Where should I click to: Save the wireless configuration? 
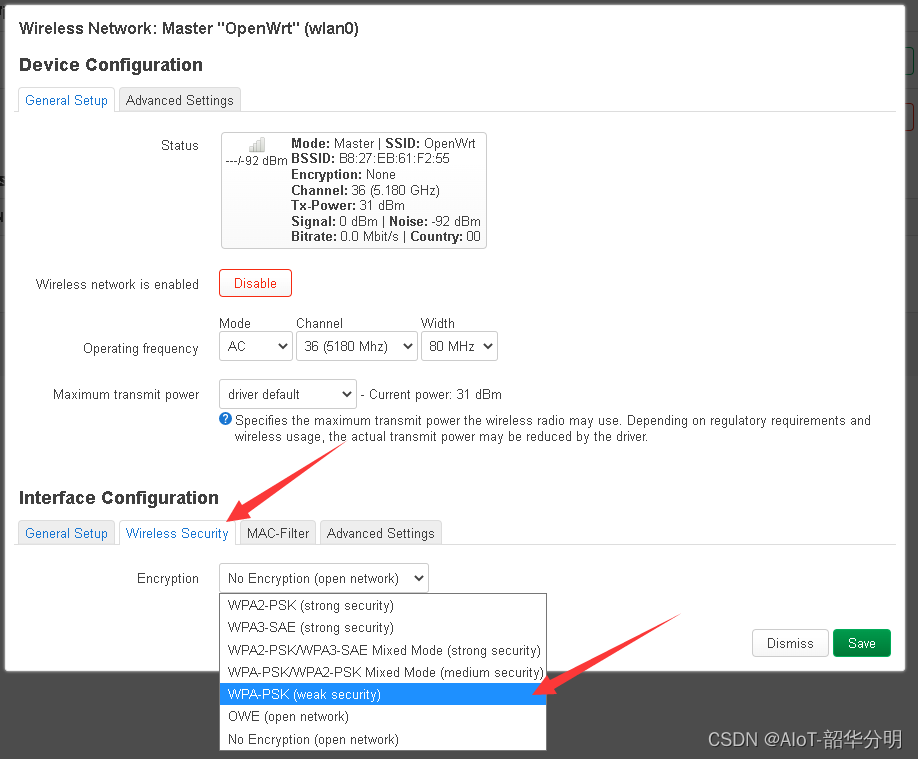(x=861, y=643)
